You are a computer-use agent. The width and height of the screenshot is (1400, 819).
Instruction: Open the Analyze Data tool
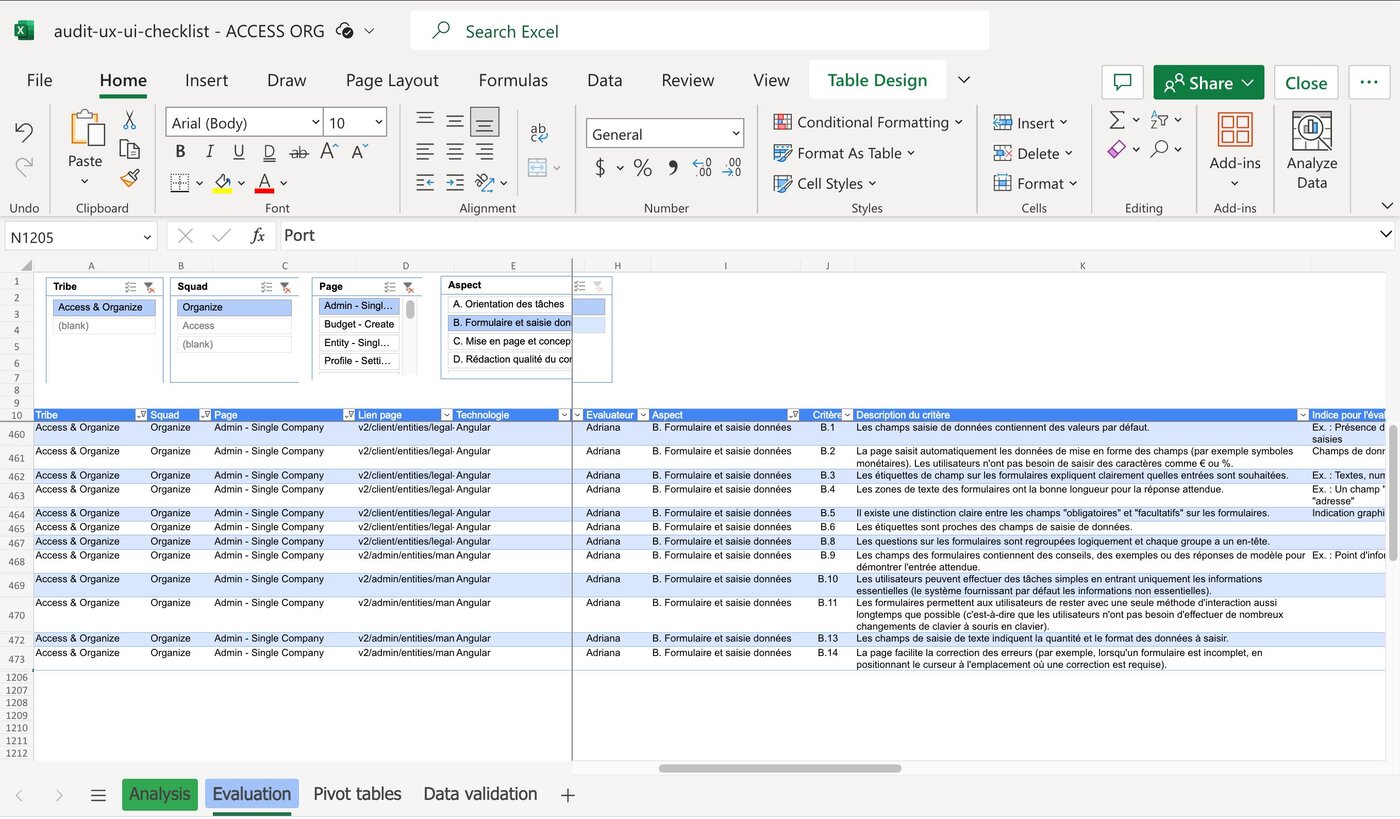click(x=1312, y=150)
